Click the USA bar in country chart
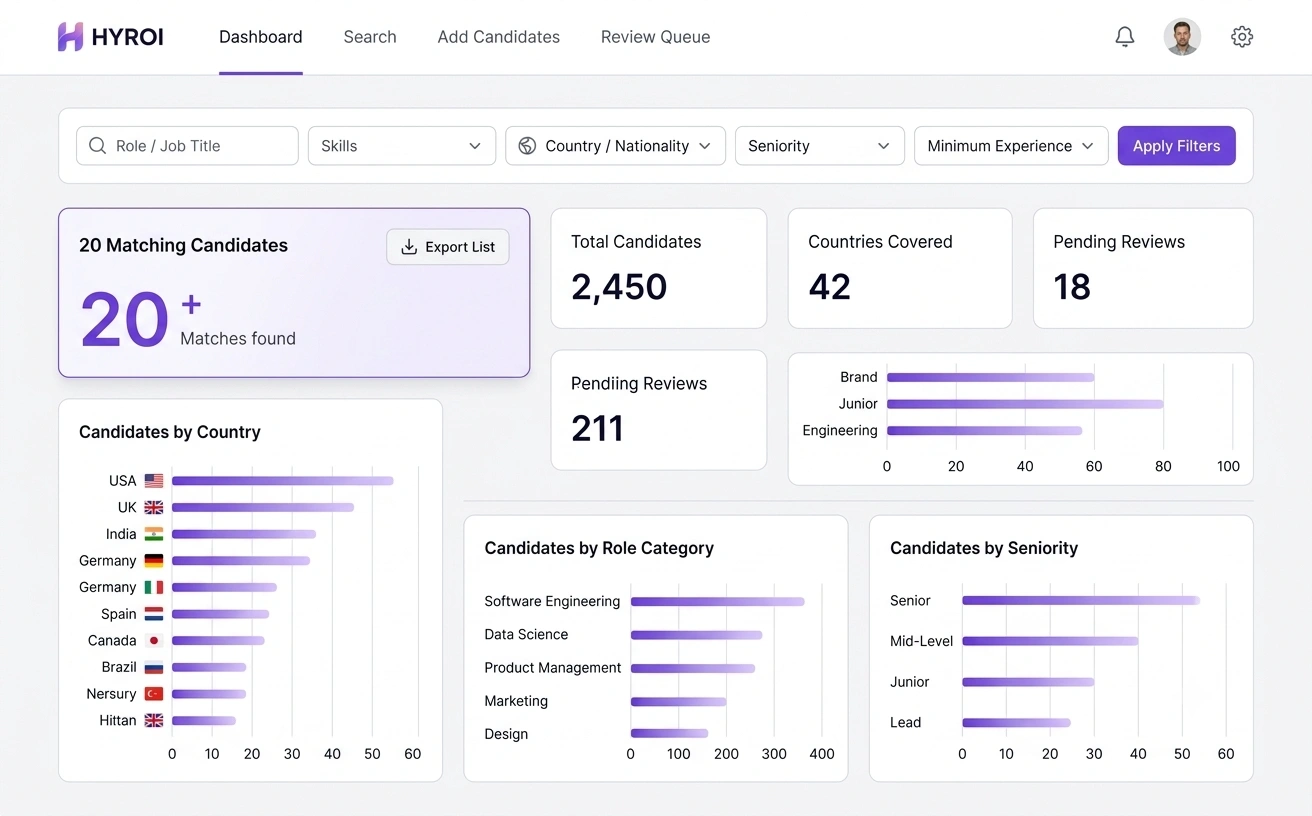1312x816 pixels. 283,481
